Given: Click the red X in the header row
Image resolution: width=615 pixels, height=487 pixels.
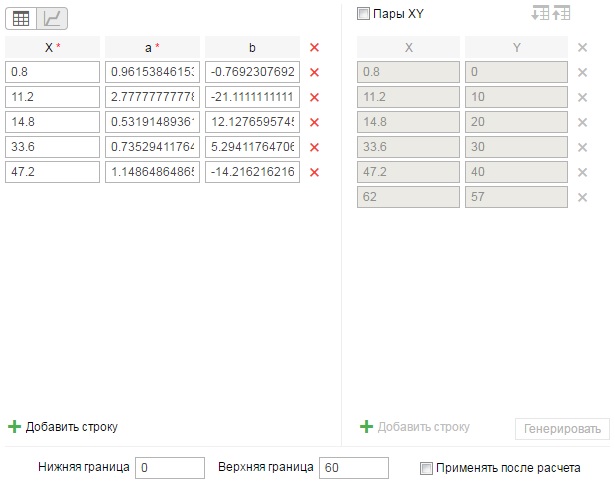Looking at the screenshot, I should tap(314, 47).
